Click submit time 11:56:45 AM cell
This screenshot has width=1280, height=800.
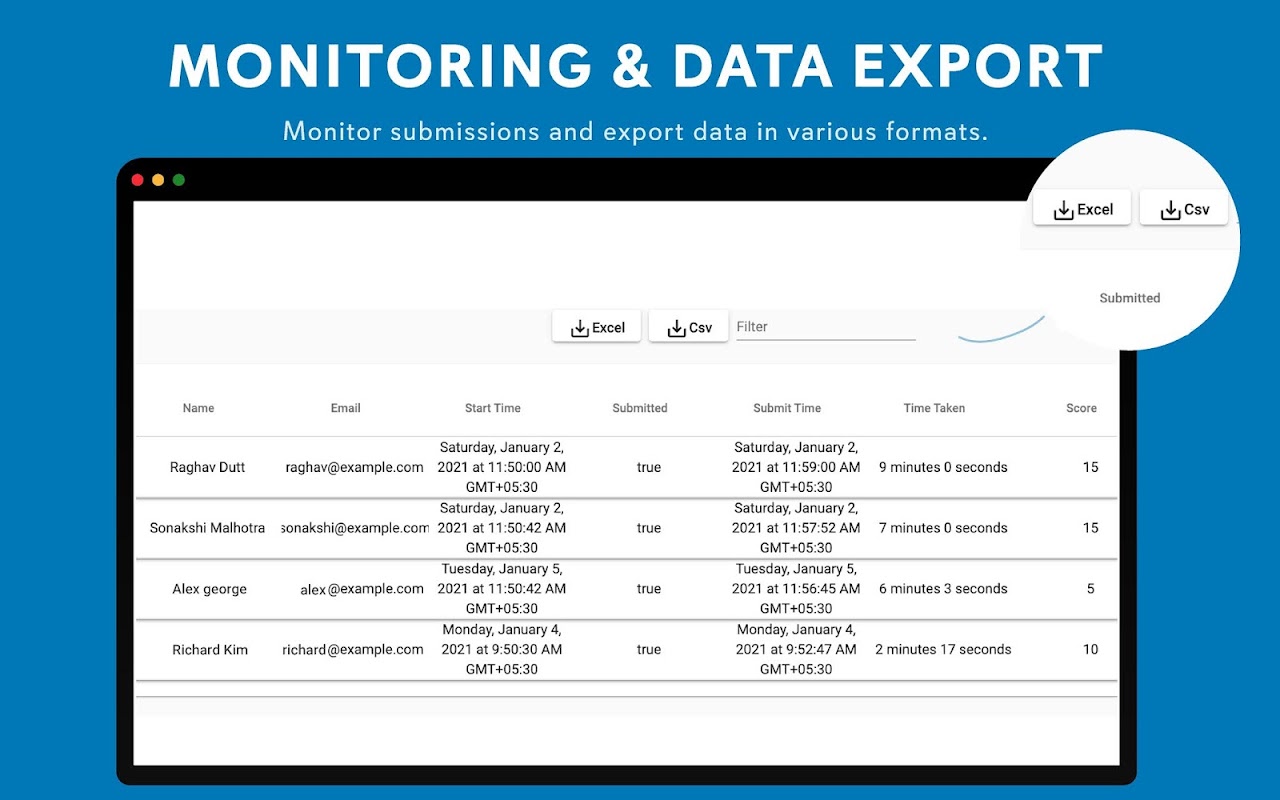tap(796, 589)
